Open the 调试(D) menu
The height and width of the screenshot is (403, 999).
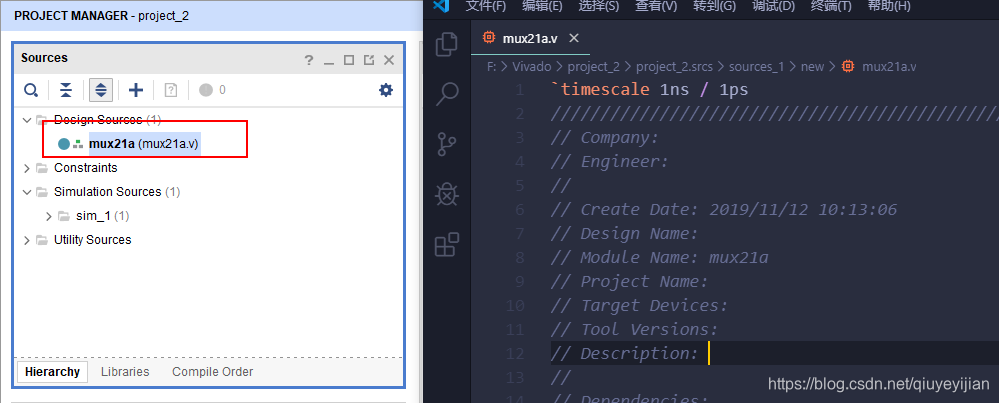773,6
